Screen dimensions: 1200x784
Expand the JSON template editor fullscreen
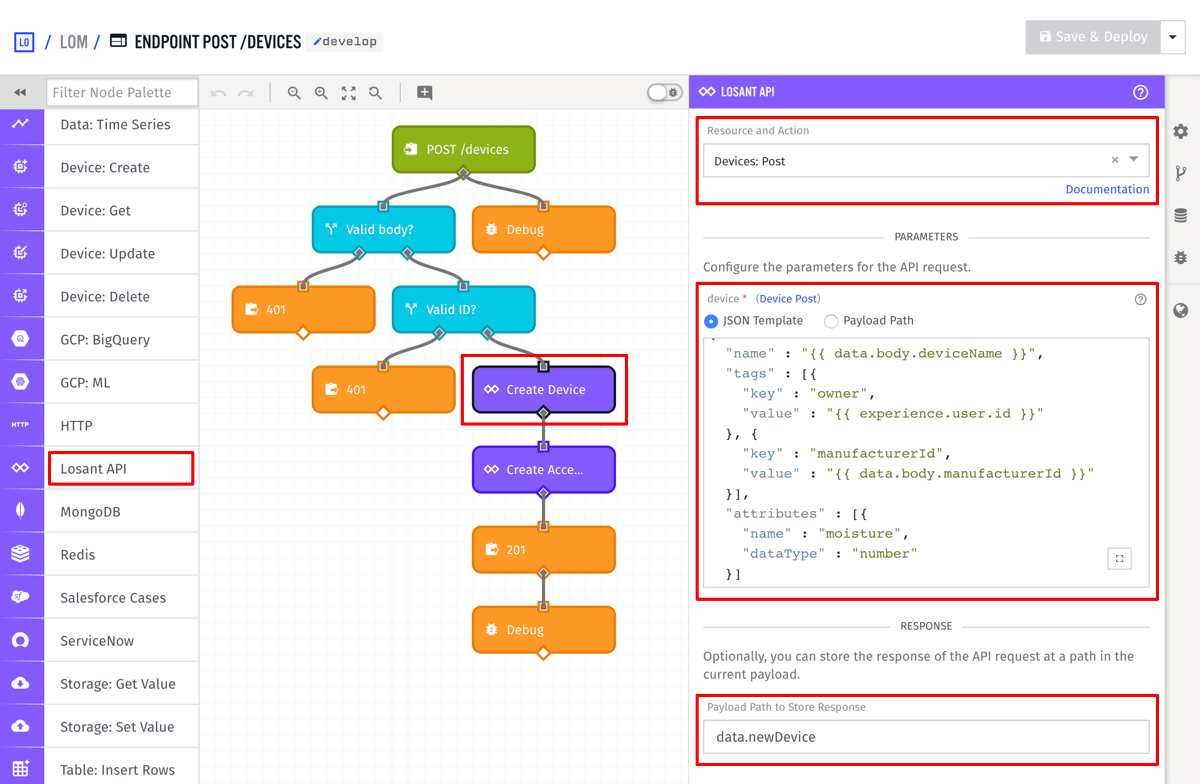[1120, 559]
